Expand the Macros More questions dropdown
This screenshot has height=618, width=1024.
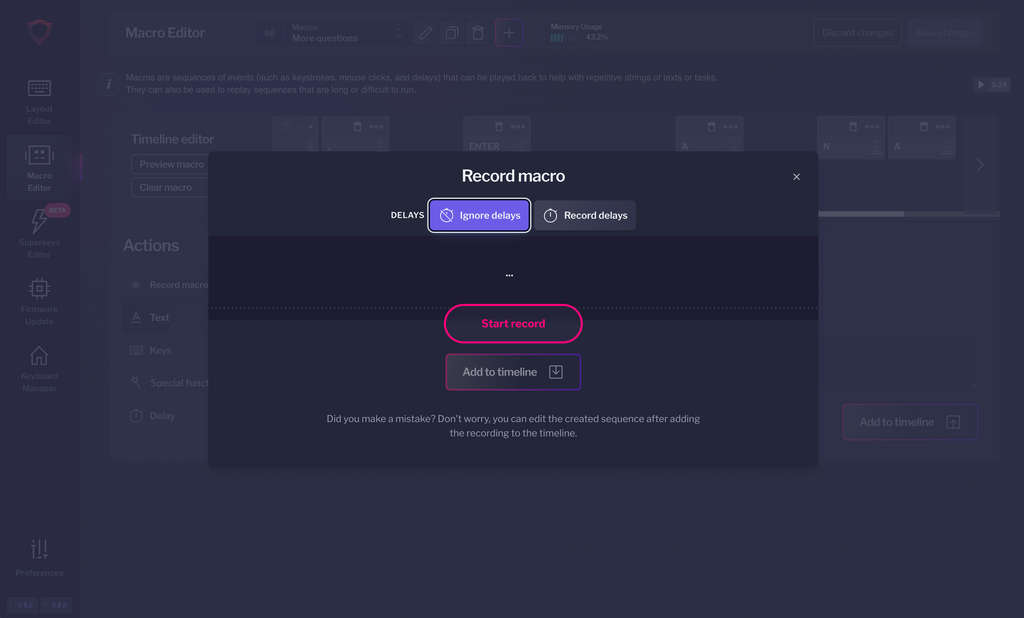coord(346,33)
